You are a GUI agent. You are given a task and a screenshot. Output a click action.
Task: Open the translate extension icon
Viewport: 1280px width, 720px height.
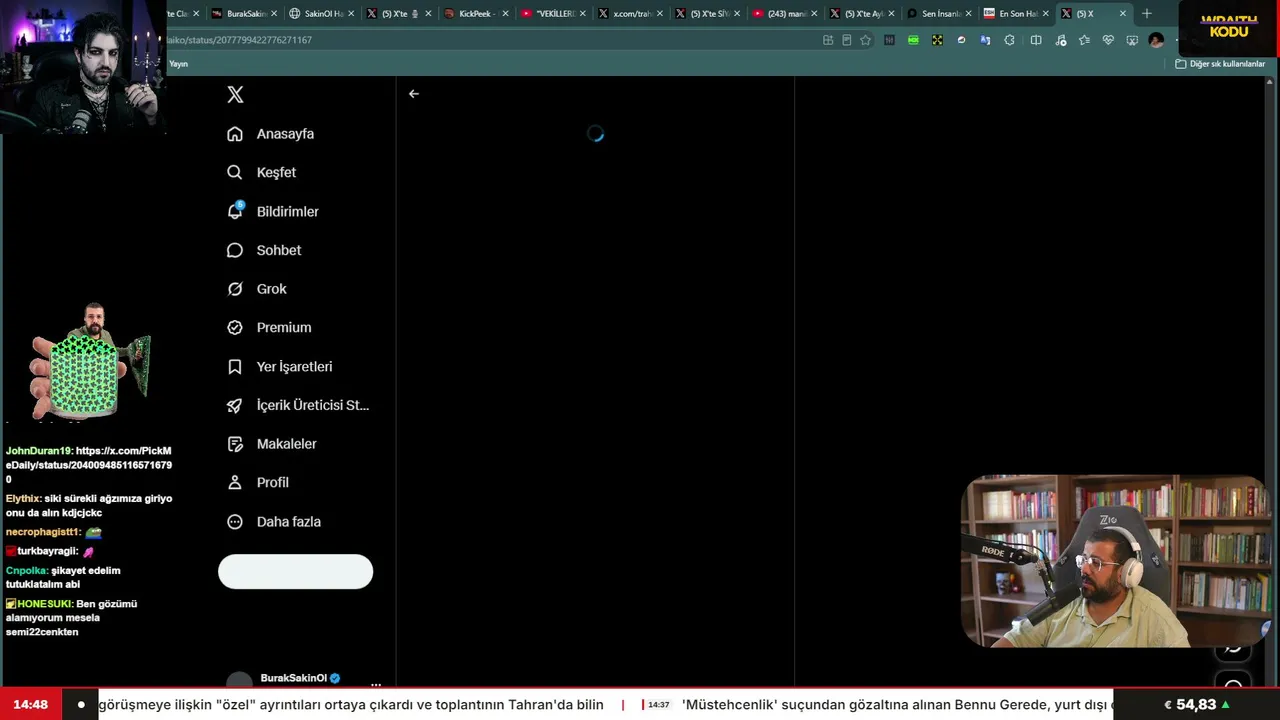click(x=985, y=40)
